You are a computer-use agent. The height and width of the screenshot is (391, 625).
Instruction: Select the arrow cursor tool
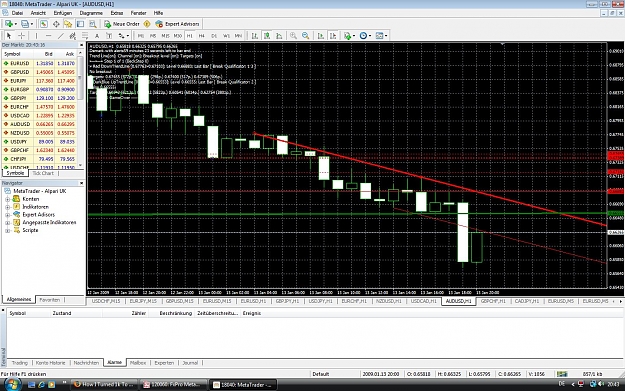pos(9,36)
